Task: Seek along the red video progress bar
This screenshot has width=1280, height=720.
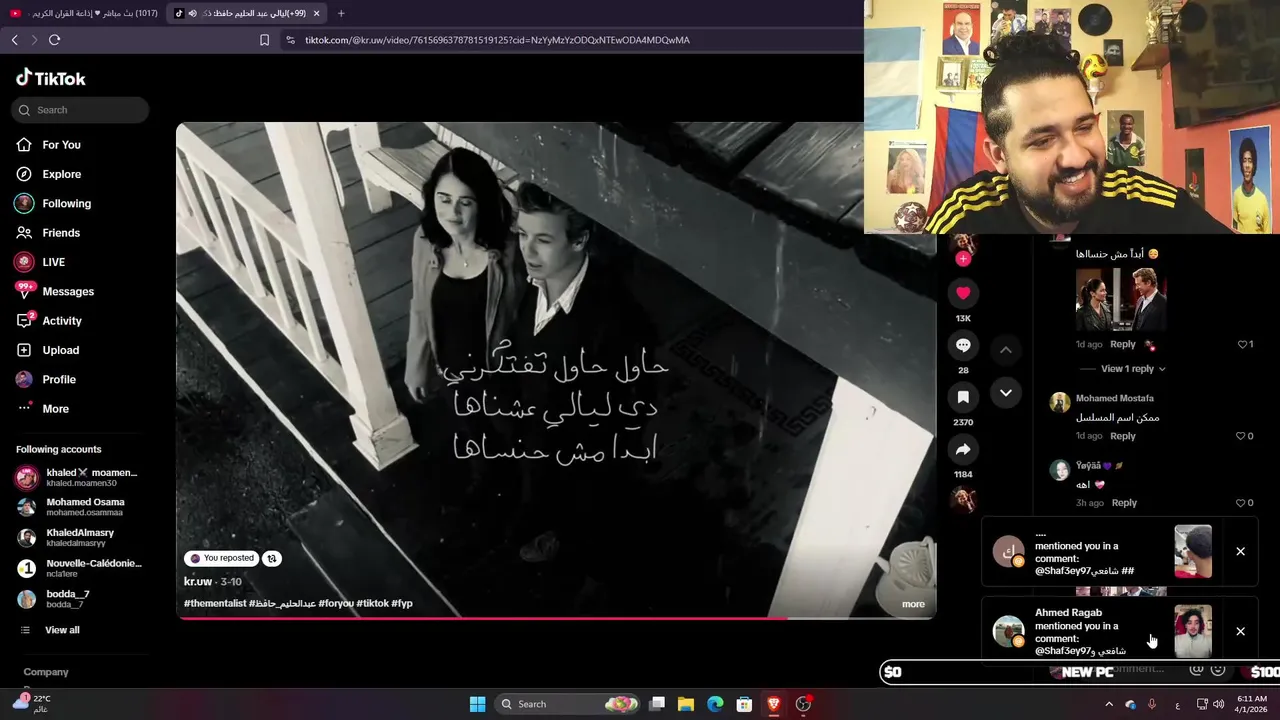Action: point(556,618)
